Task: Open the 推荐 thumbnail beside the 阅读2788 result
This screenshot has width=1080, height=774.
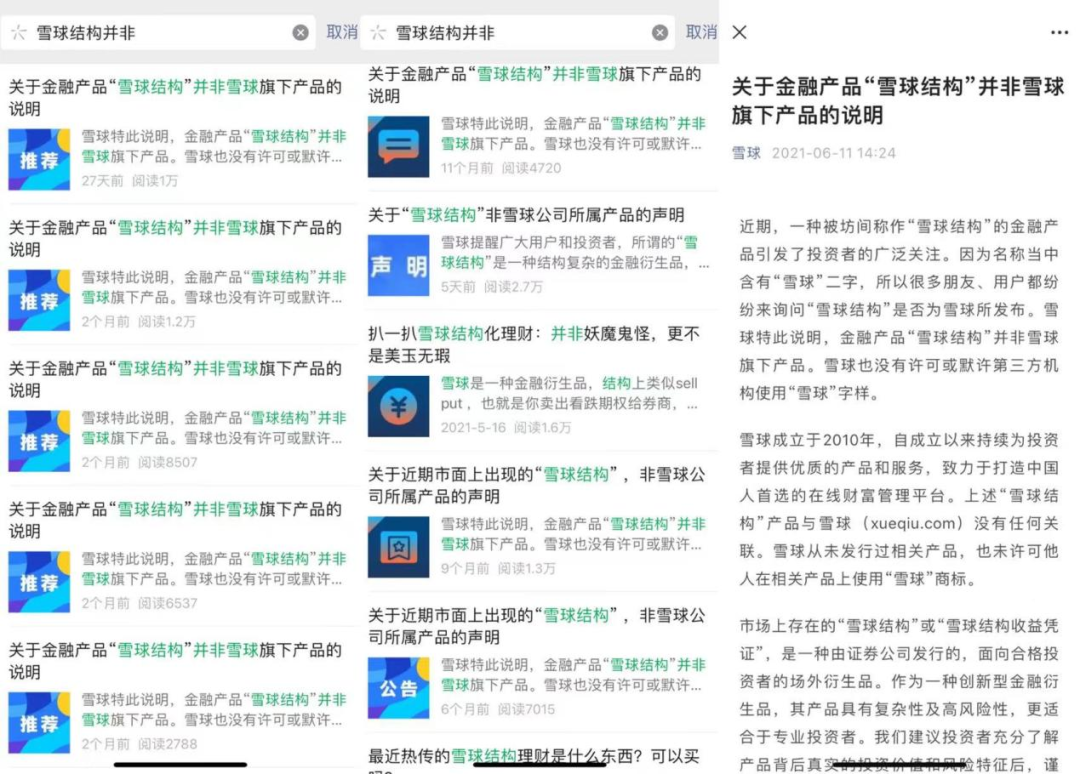Action: tap(39, 722)
